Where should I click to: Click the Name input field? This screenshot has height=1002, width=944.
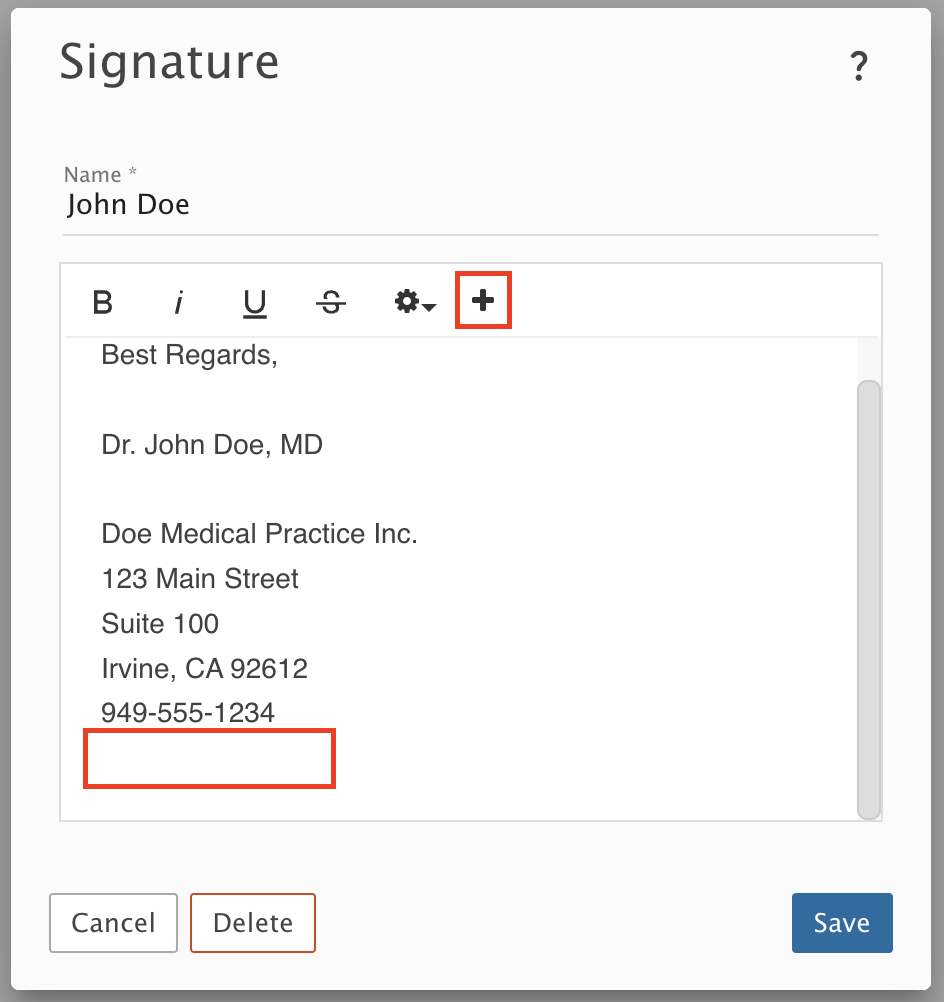coord(471,204)
